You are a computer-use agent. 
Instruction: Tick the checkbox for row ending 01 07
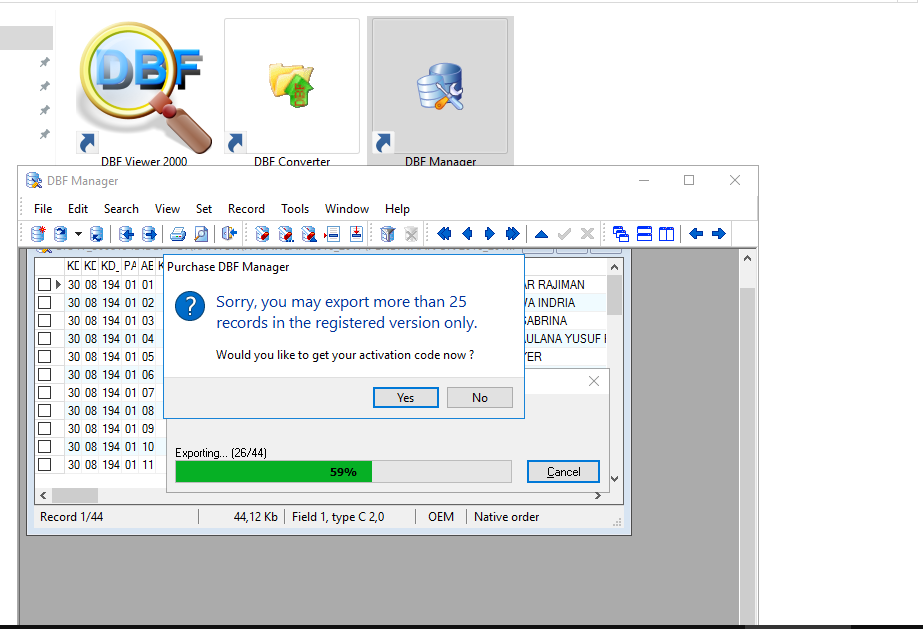(x=45, y=392)
